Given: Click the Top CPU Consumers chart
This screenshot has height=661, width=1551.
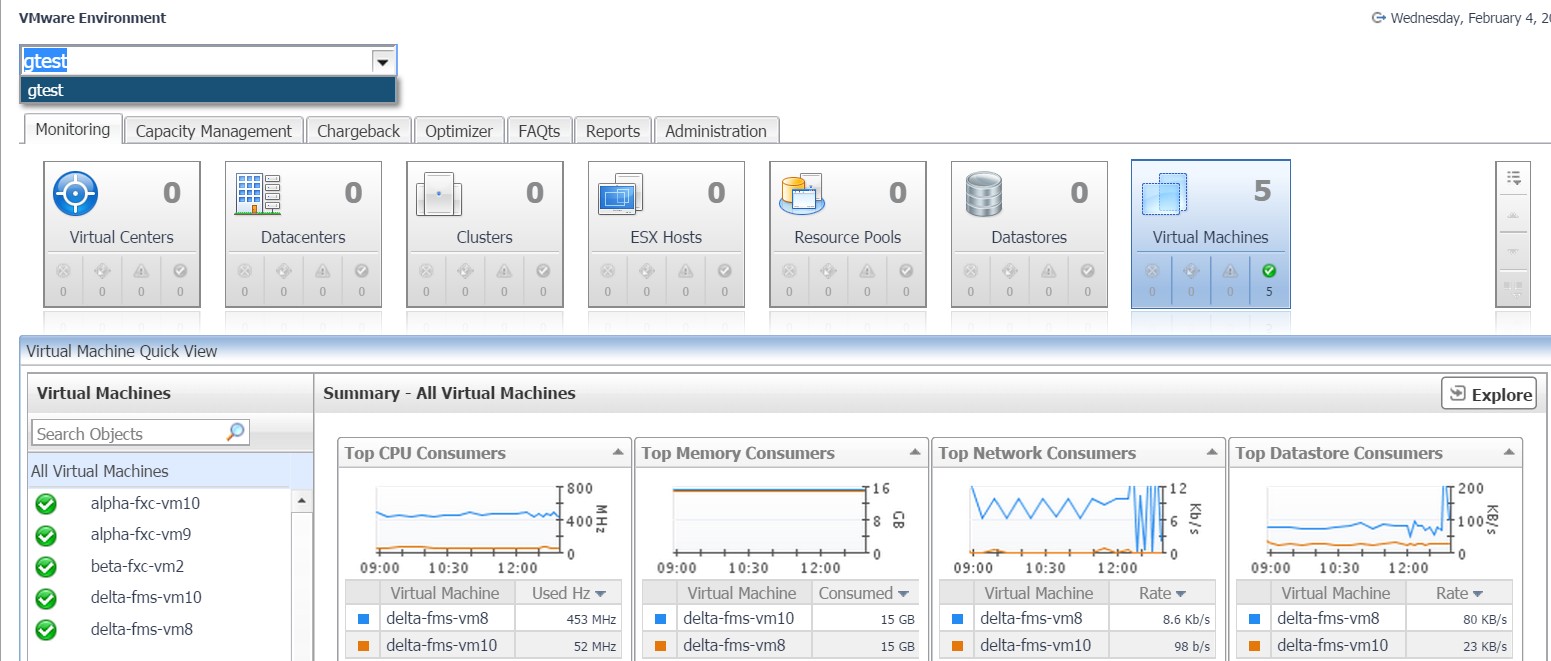Looking at the screenshot, I should tap(484, 526).
